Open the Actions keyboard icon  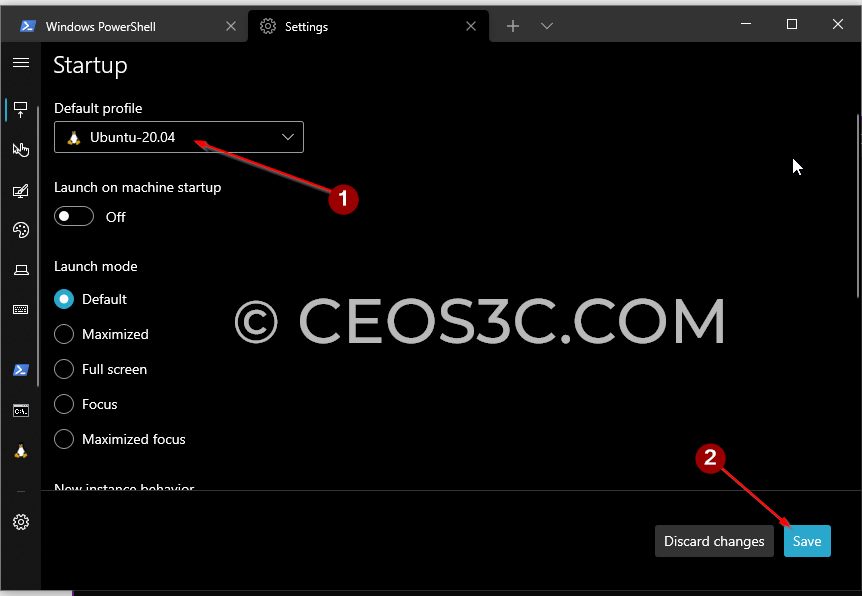click(21, 310)
